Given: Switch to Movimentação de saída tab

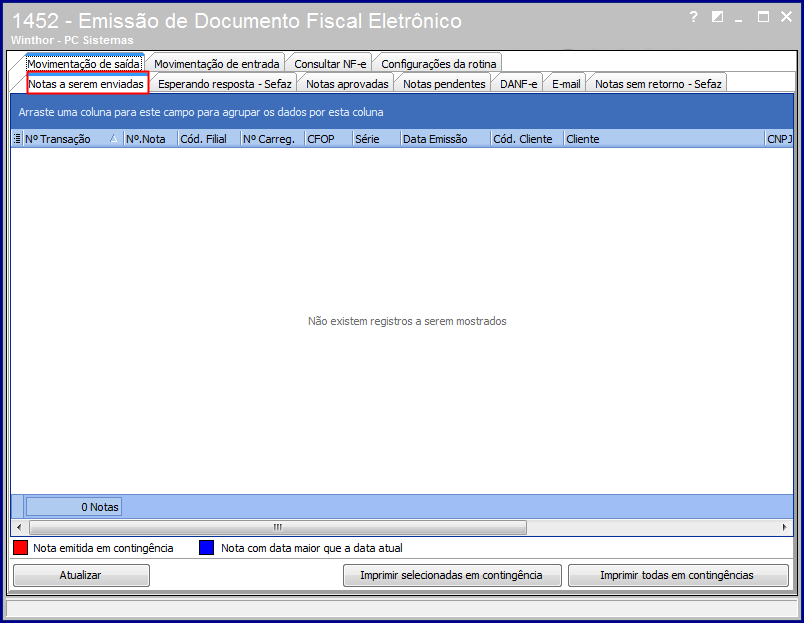Looking at the screenshot, I should pyautogui.click(x=84, y=64).
